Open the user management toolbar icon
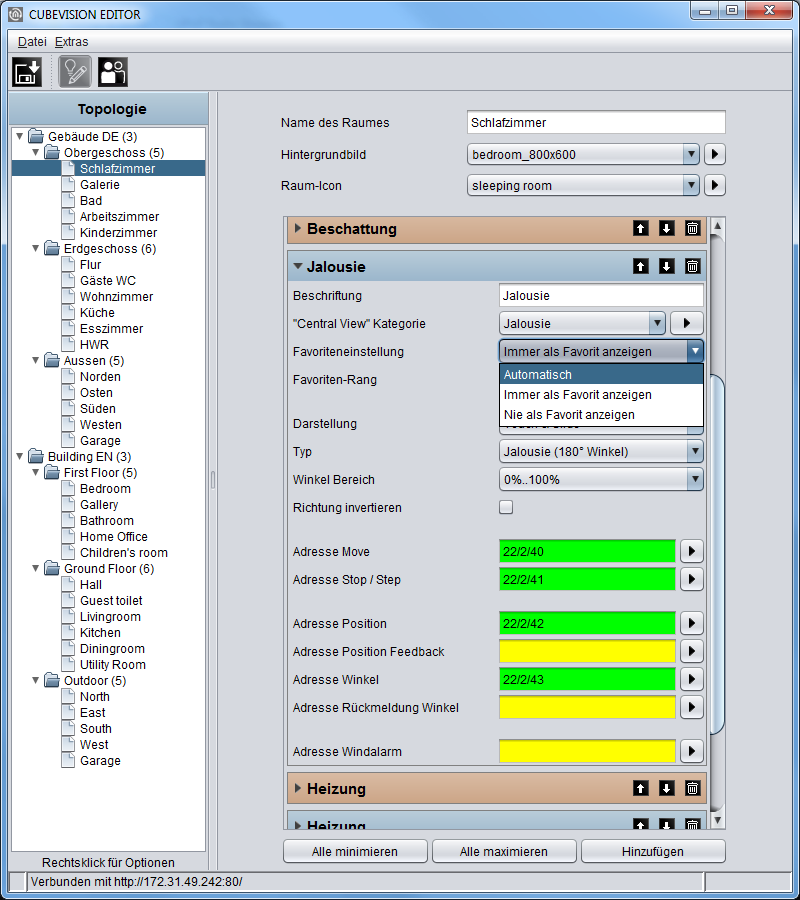The width and height of the screenshot is (800, 900). pos(112,72)
